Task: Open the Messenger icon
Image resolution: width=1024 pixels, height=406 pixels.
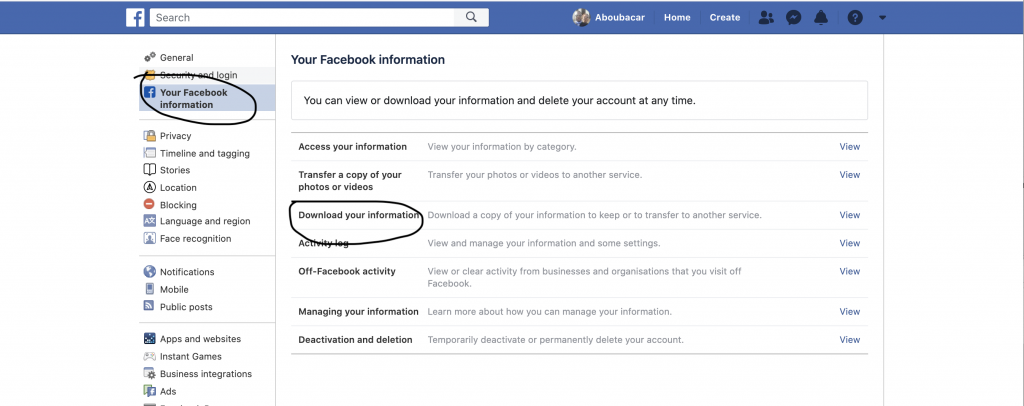Action: point(793,18)
